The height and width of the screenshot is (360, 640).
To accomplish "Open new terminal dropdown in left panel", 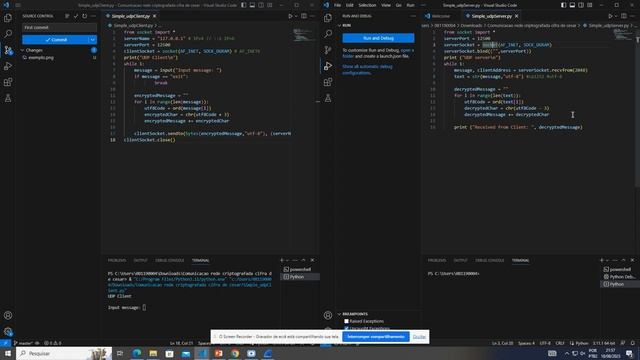I will tap(287, 260).
